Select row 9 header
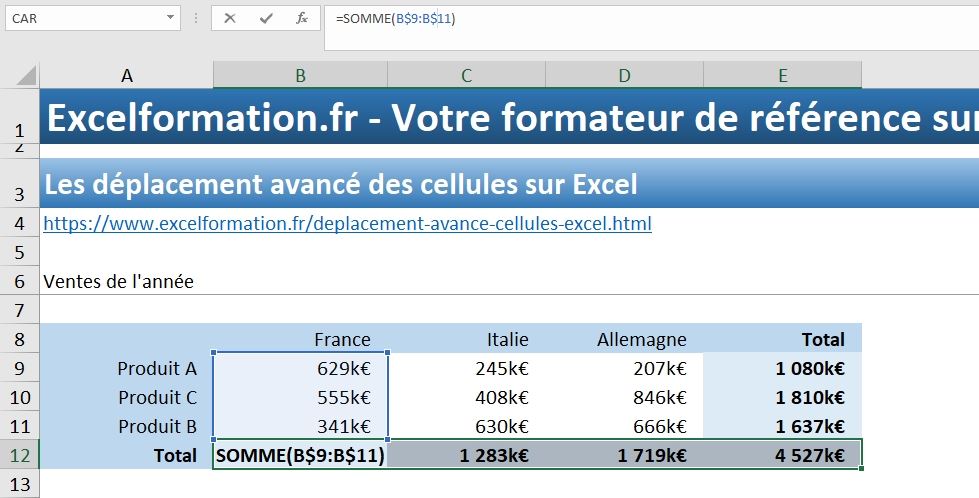This screenshot has height=498, width=979. 19,368
